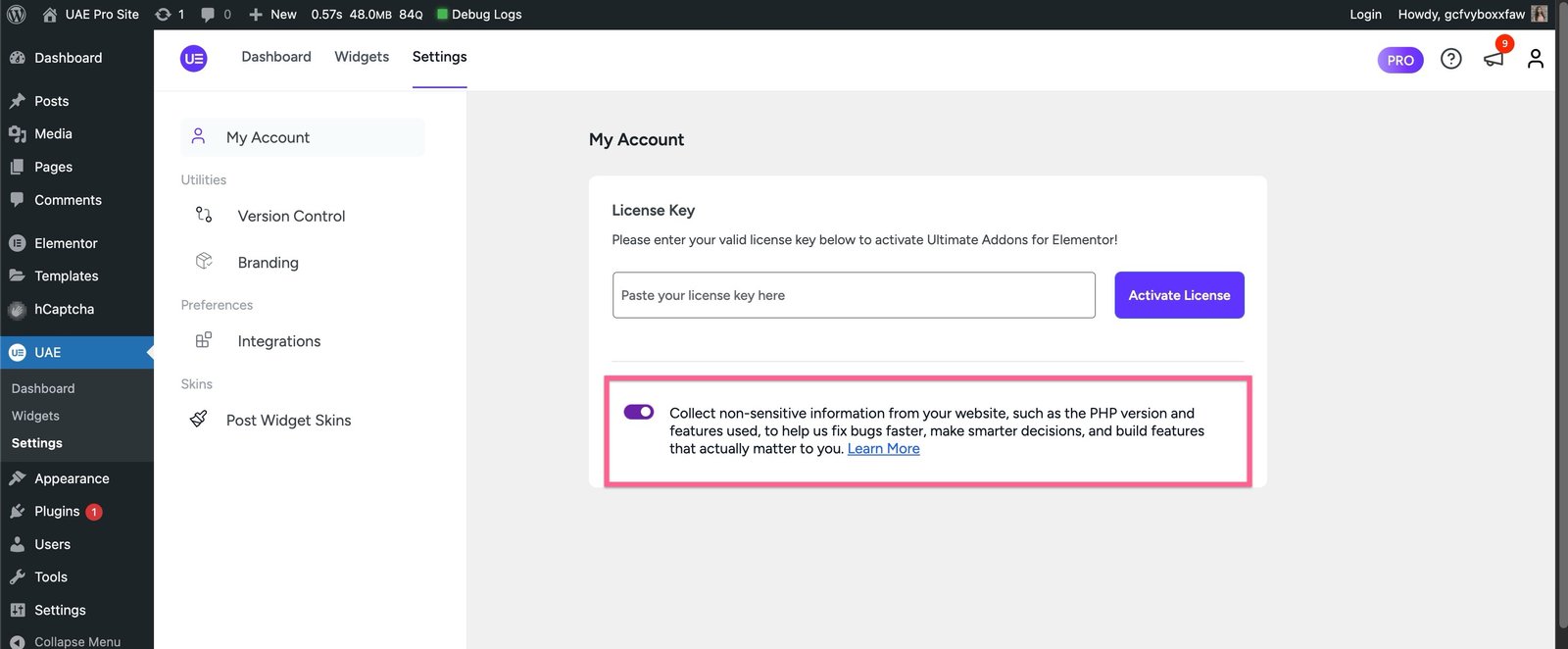Open the New content menu in admin bar

272,14
